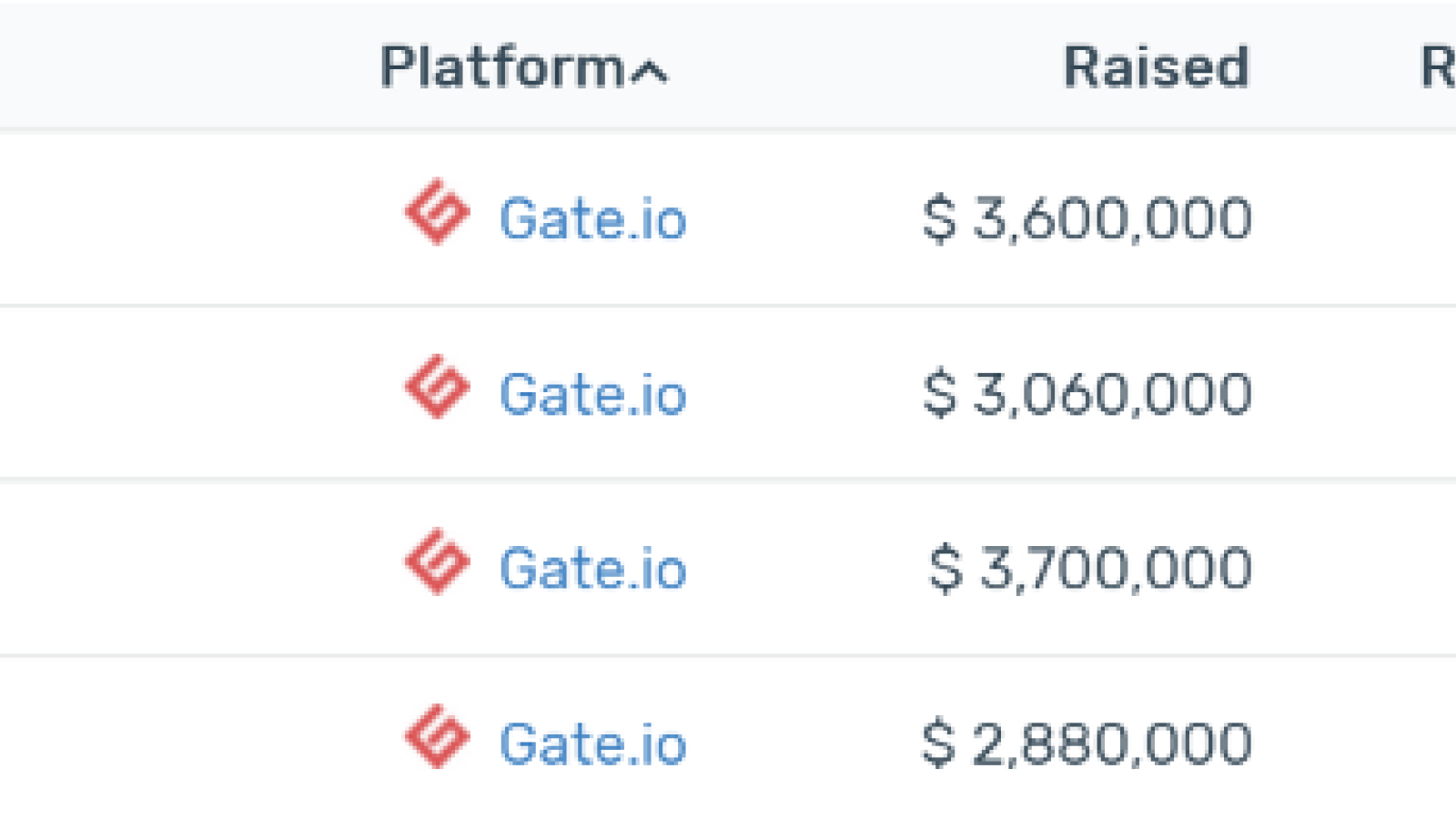The width and height of the screenshot is (1456, 819).
Task: Open the Gate.io link beside $ 3,700,000
Action: (592, 569)
